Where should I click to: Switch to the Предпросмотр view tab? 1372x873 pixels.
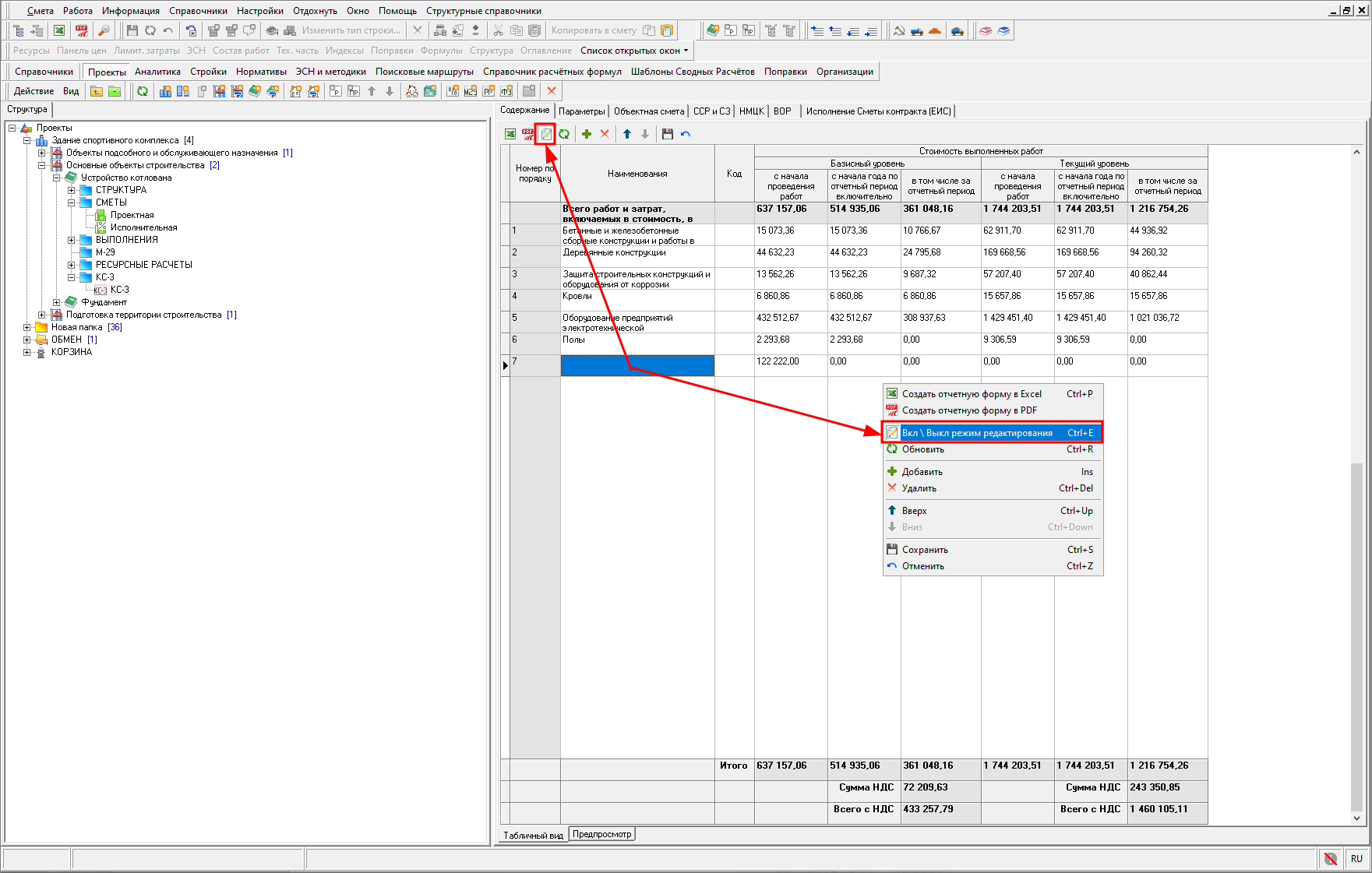[601, 834]
